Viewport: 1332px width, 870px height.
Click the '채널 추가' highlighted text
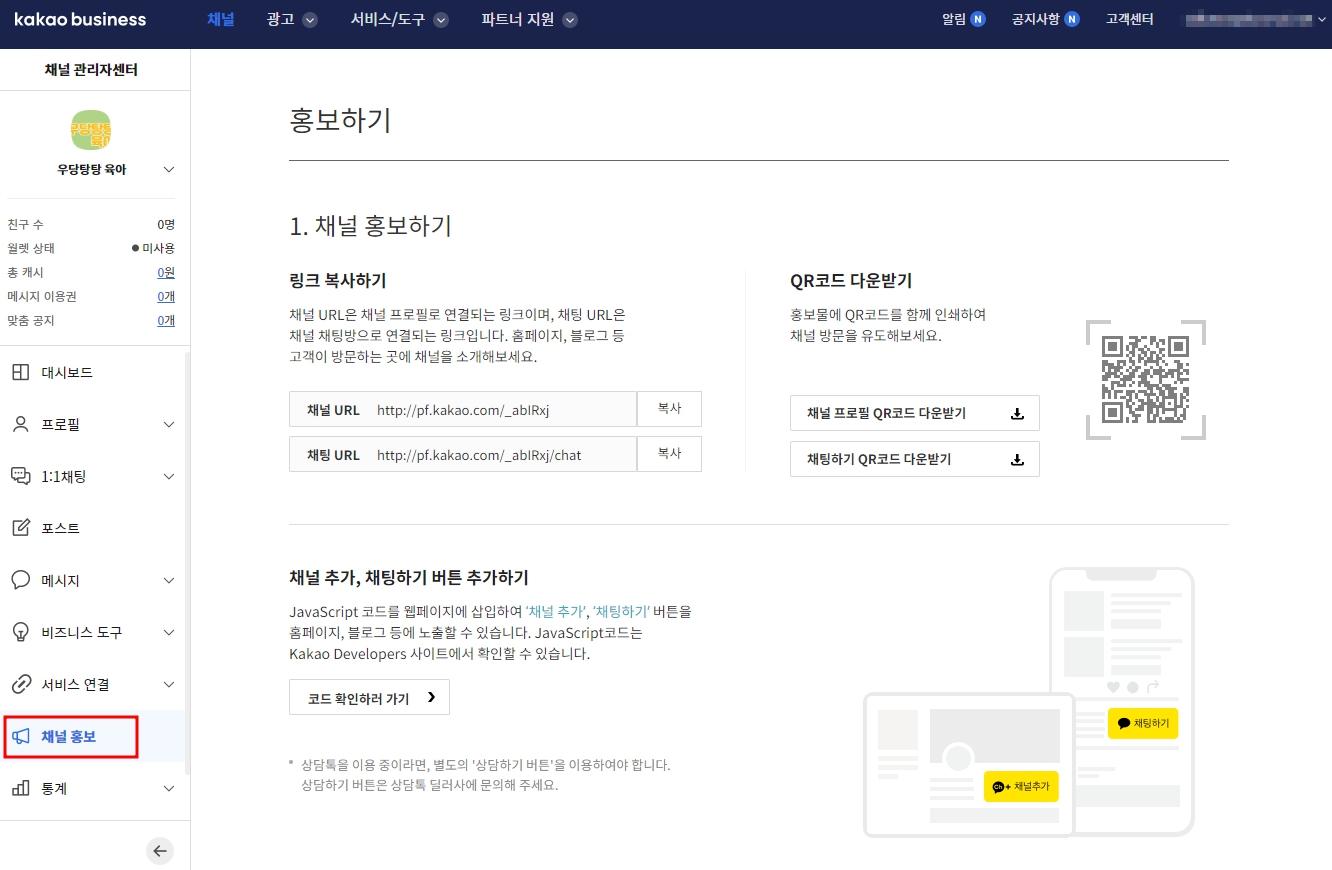point(556,611)
